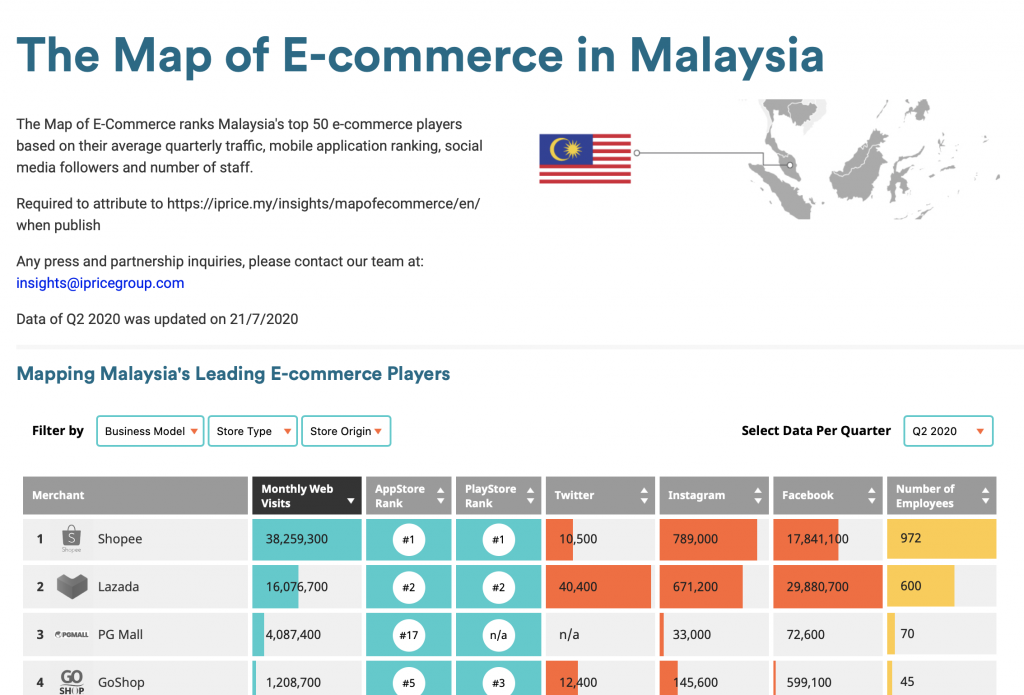Viewport: 1024px width, 695px height.
Task: Click the Merchant column header
Action: (x=135, y=496)
